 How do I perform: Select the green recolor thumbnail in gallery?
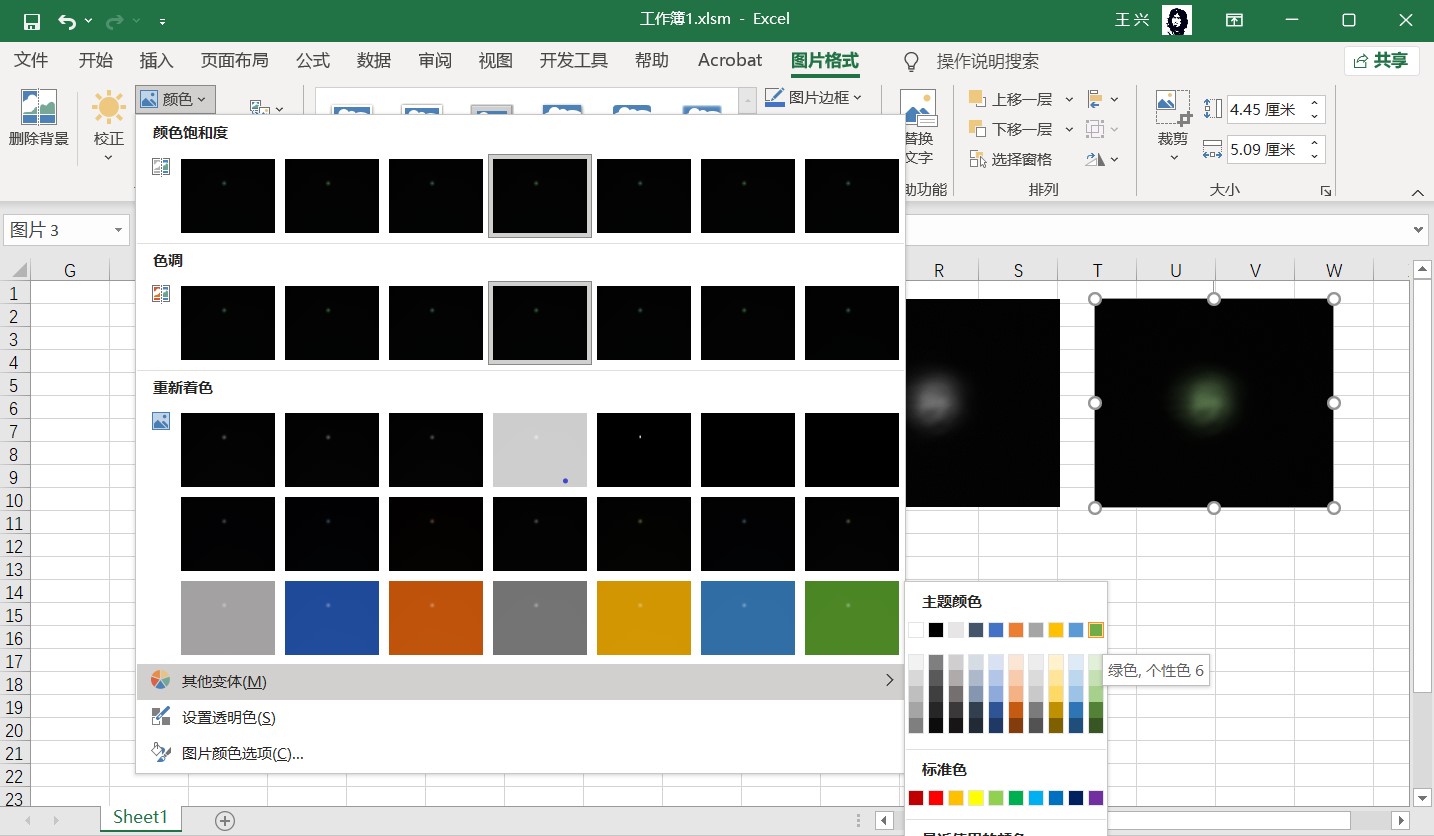(x=852, y=618)
